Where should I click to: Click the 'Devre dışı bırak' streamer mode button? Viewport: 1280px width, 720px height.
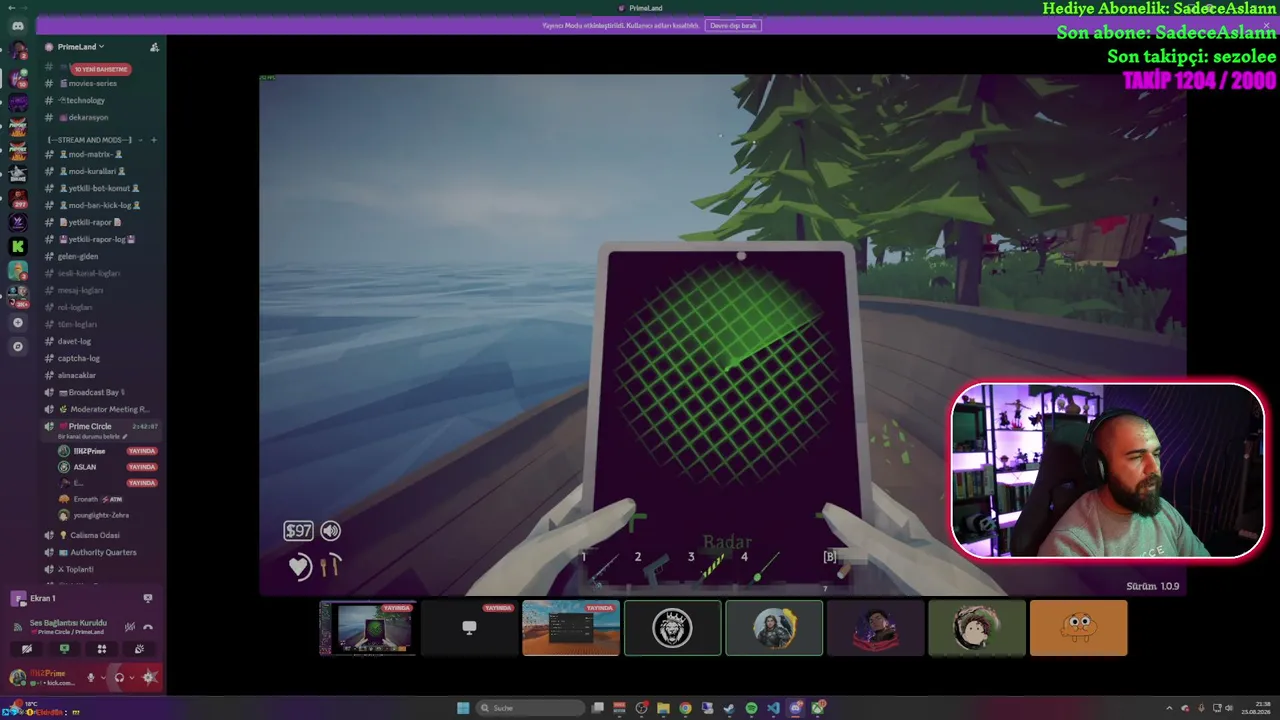[733, 25]
